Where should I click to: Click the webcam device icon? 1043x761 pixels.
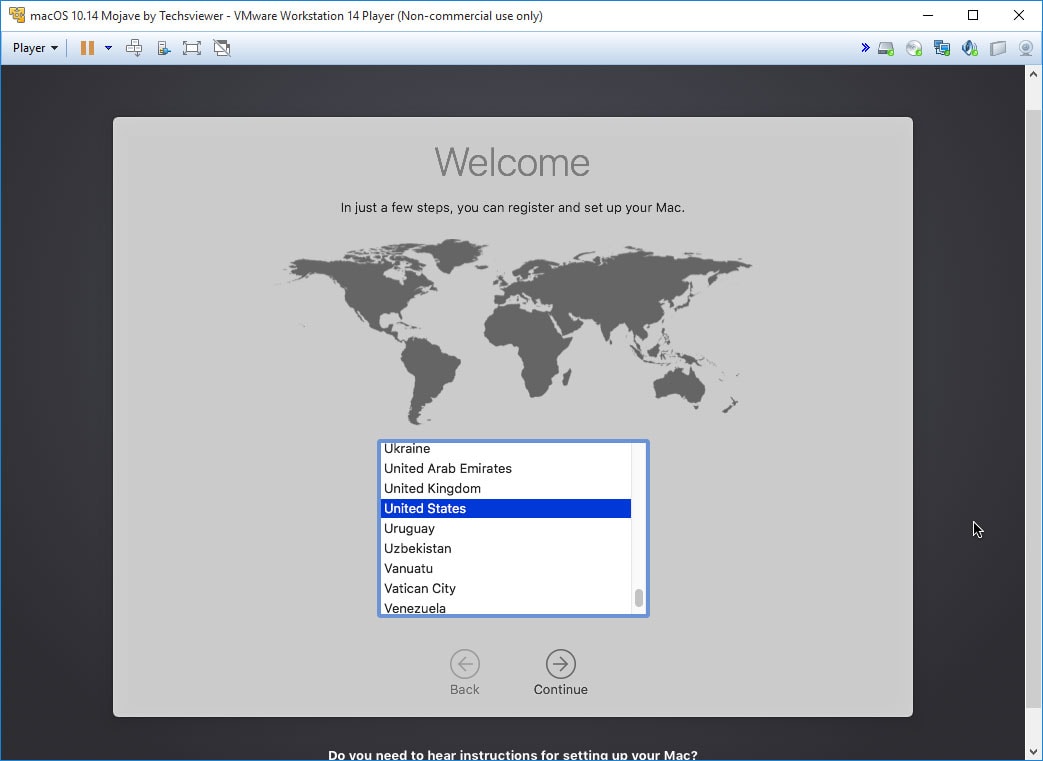click(1025, 48)
